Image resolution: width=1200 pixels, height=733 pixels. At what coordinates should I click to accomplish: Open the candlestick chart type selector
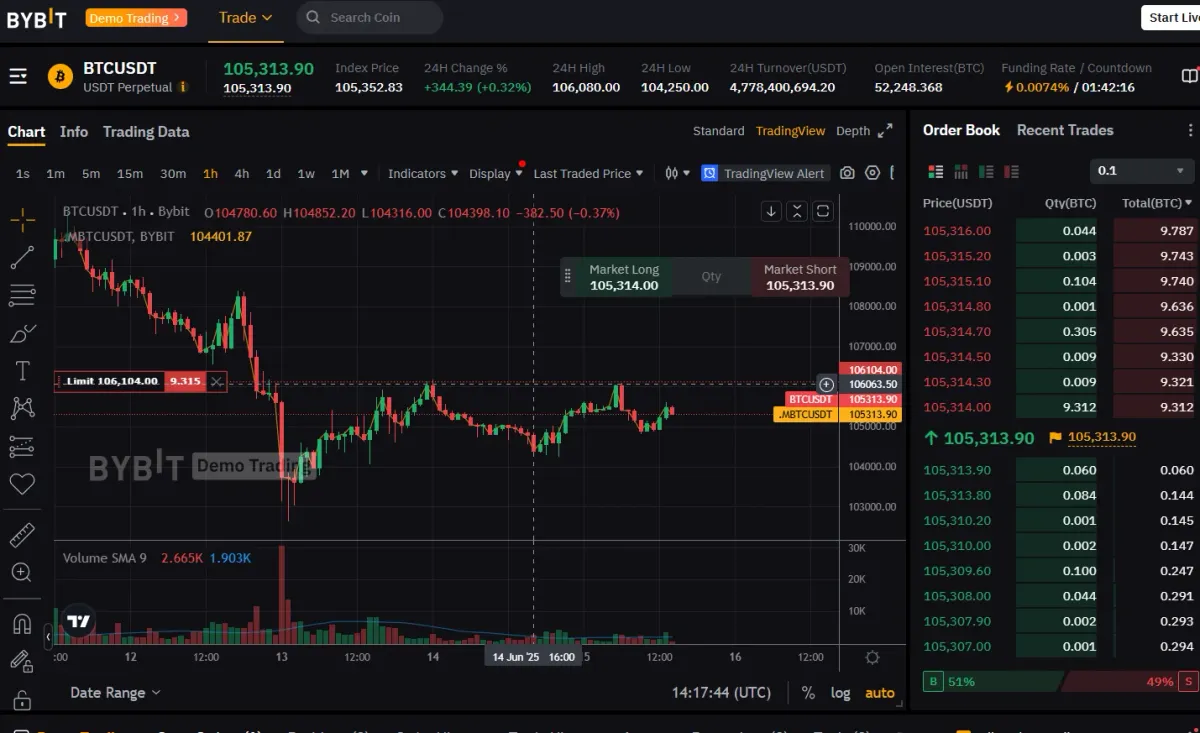pos(677,173)
